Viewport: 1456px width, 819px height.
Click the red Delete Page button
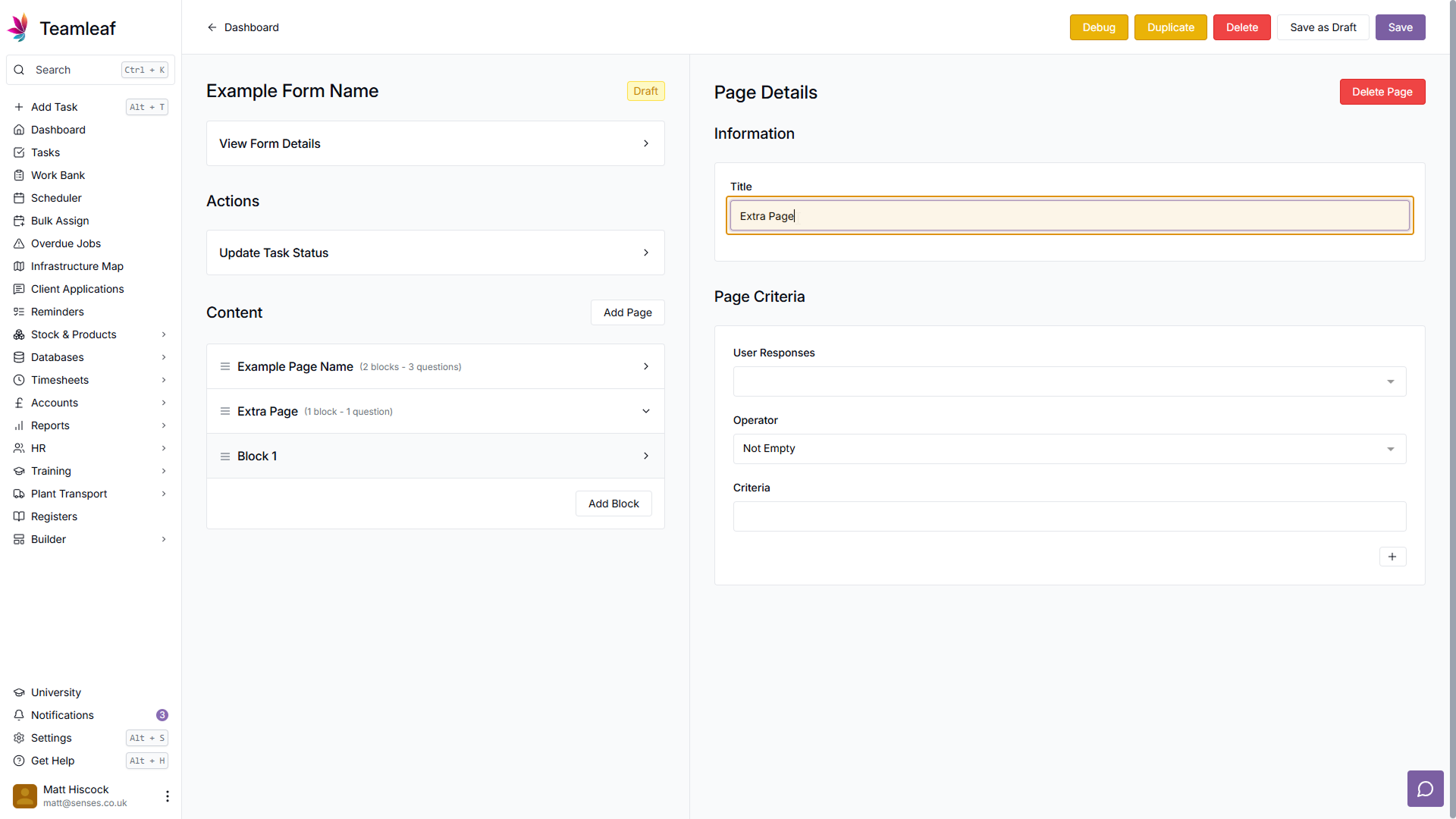point(1382,92)
